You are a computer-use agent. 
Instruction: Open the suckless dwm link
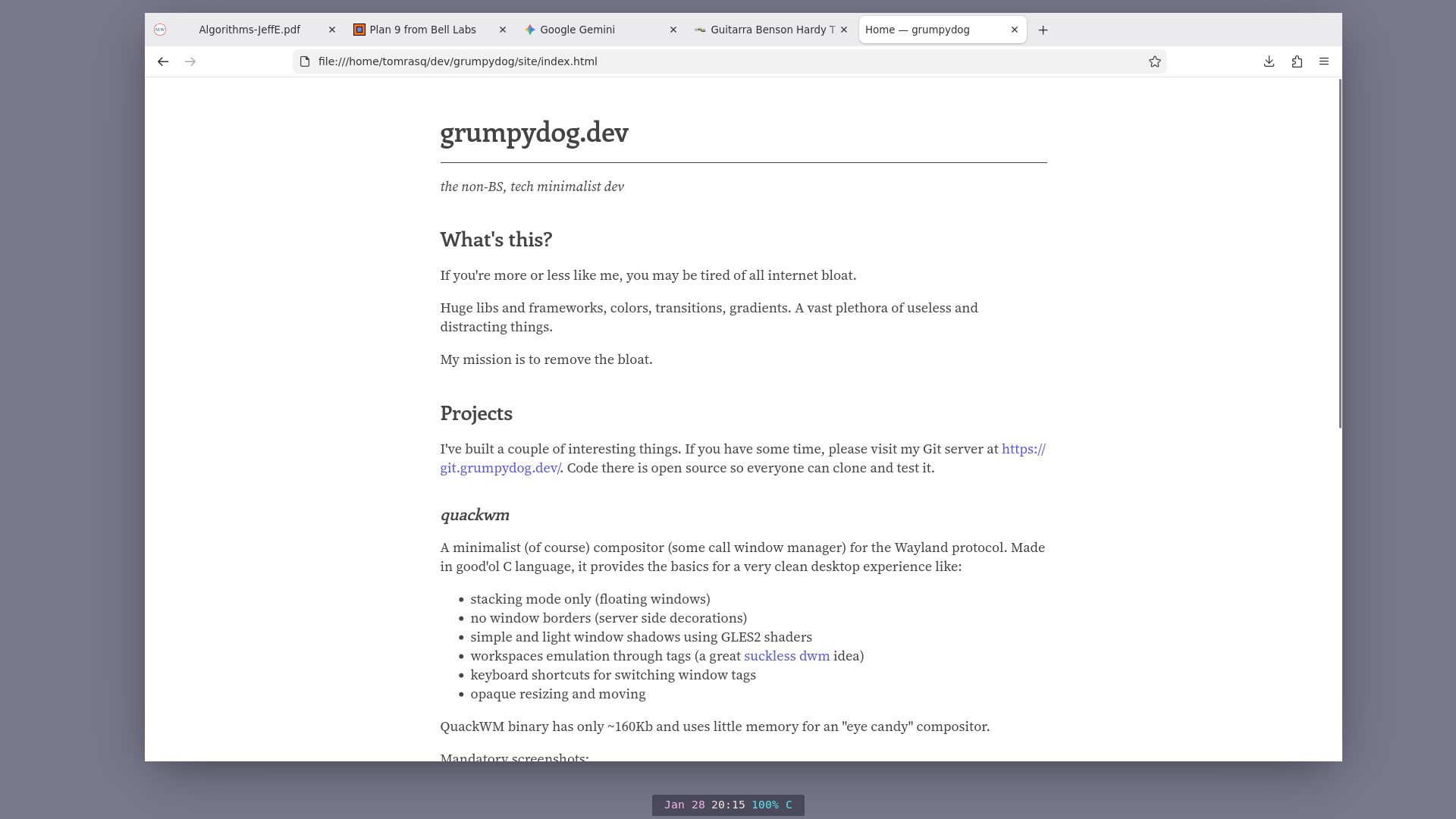786,656
